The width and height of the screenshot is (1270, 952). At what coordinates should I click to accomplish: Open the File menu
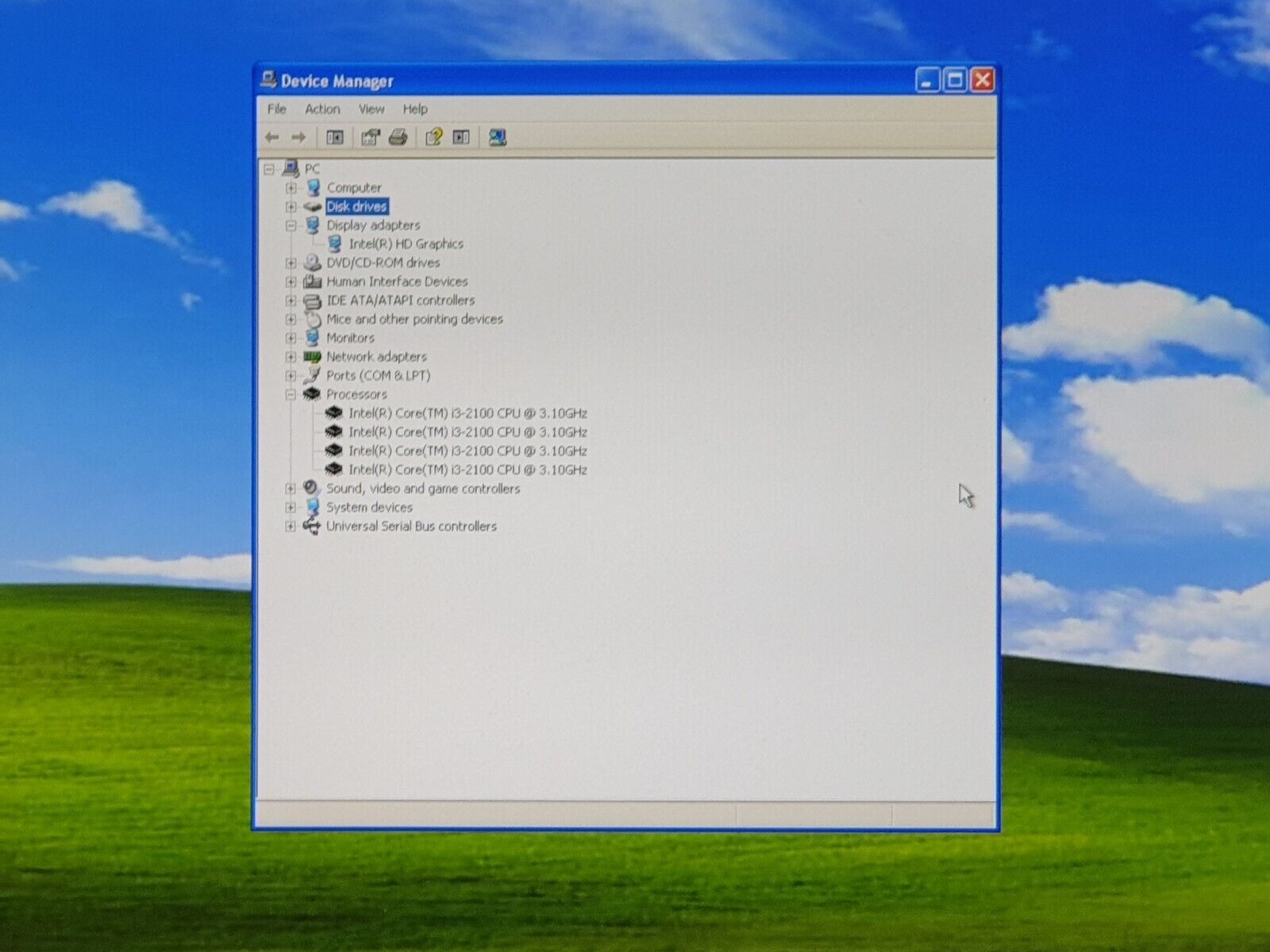tap(276, 109)
